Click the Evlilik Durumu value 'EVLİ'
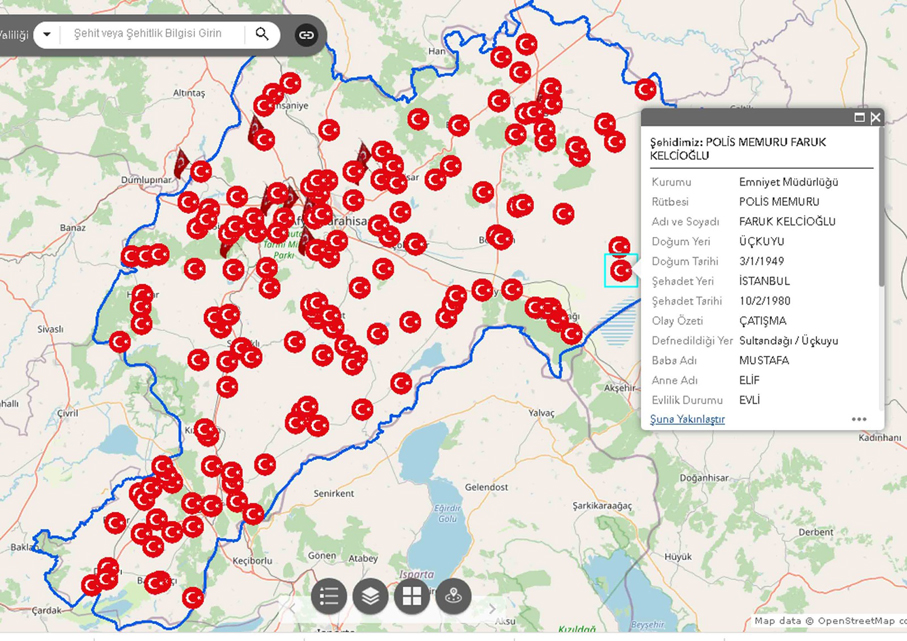Screen dimensions: 907x641 (749, 400)
